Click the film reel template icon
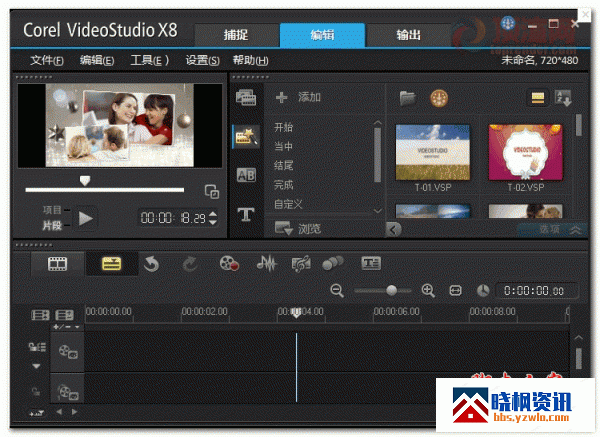 pos(439,98)
